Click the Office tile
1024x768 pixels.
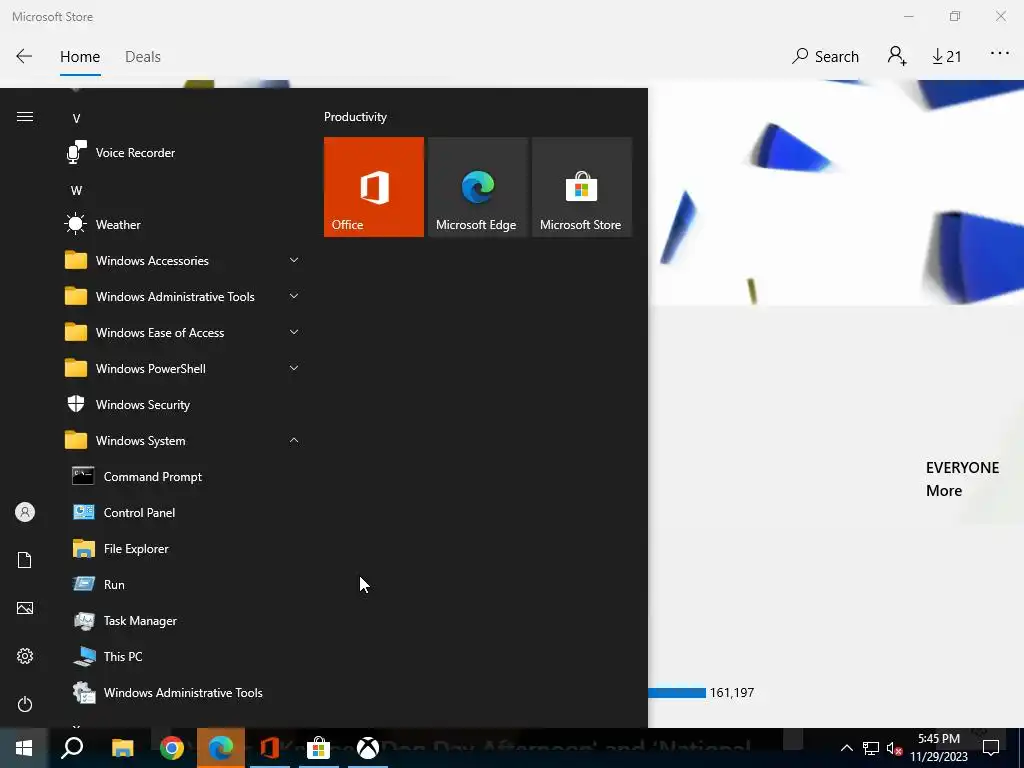pyautogui.click(x=374, y=187)
